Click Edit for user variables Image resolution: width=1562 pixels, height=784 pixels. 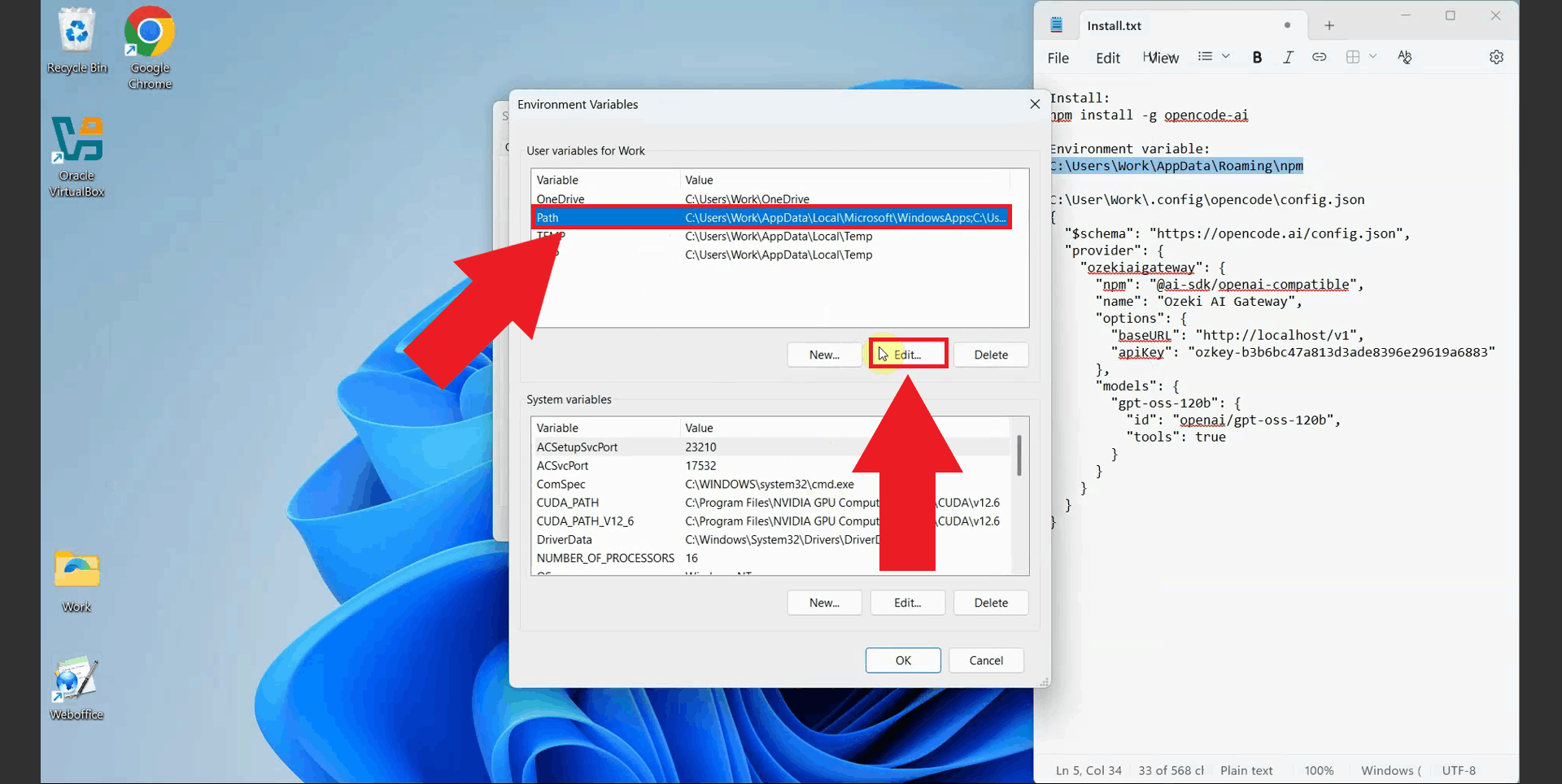(907, 355)
